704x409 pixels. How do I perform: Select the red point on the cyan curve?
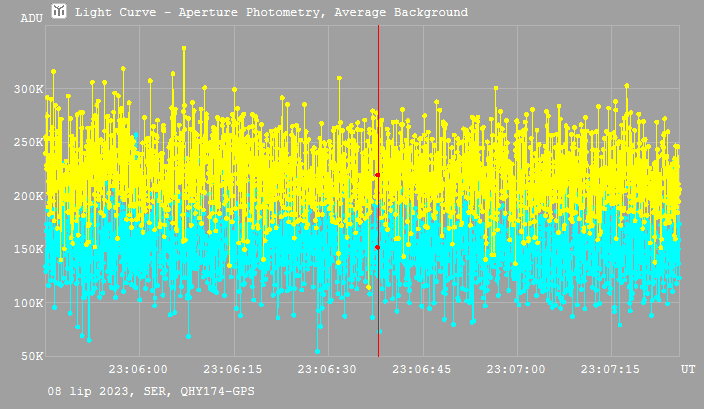pyautogui.click(x=378, y=247)
